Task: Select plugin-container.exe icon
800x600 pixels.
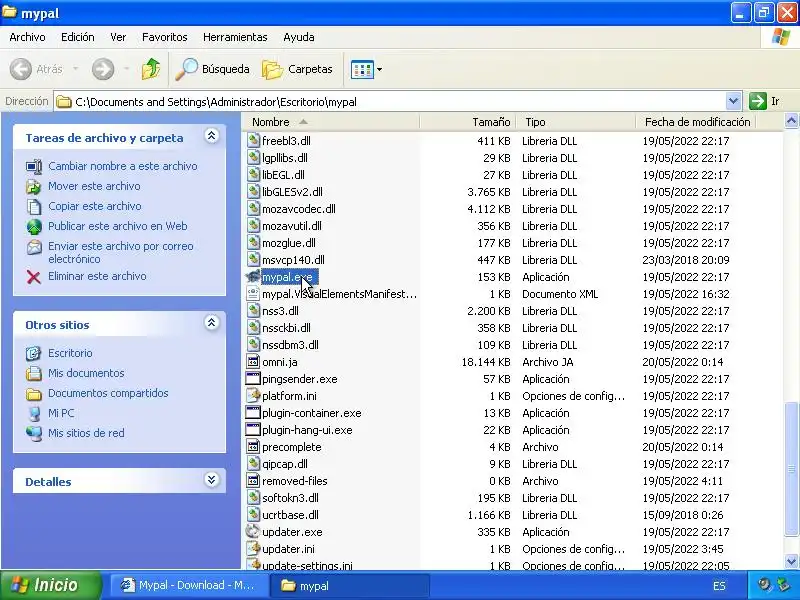Action: click(x=253, y=413)
